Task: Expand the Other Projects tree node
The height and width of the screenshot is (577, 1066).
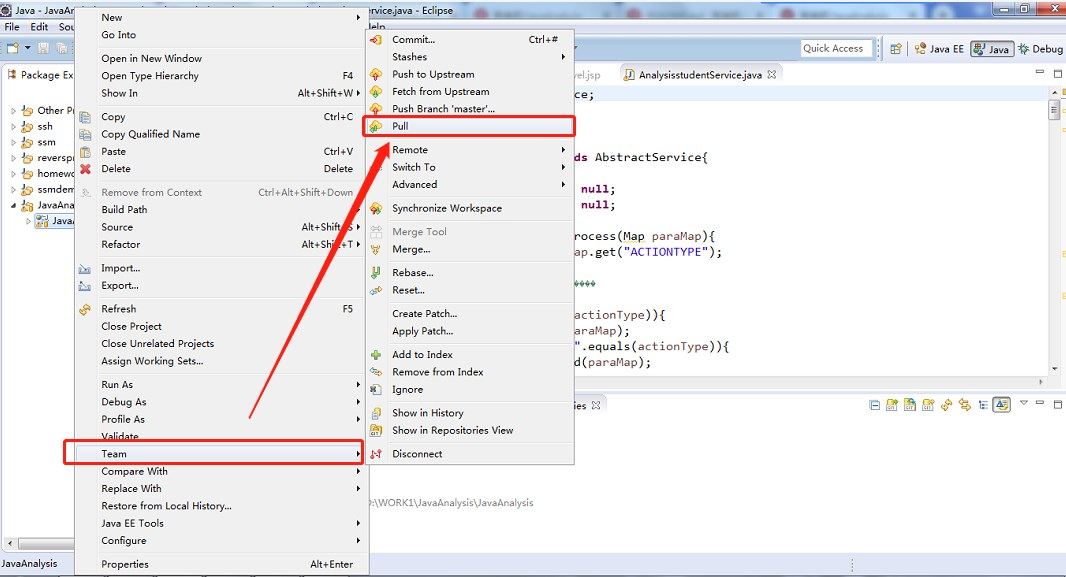Action: click(13, 110)
